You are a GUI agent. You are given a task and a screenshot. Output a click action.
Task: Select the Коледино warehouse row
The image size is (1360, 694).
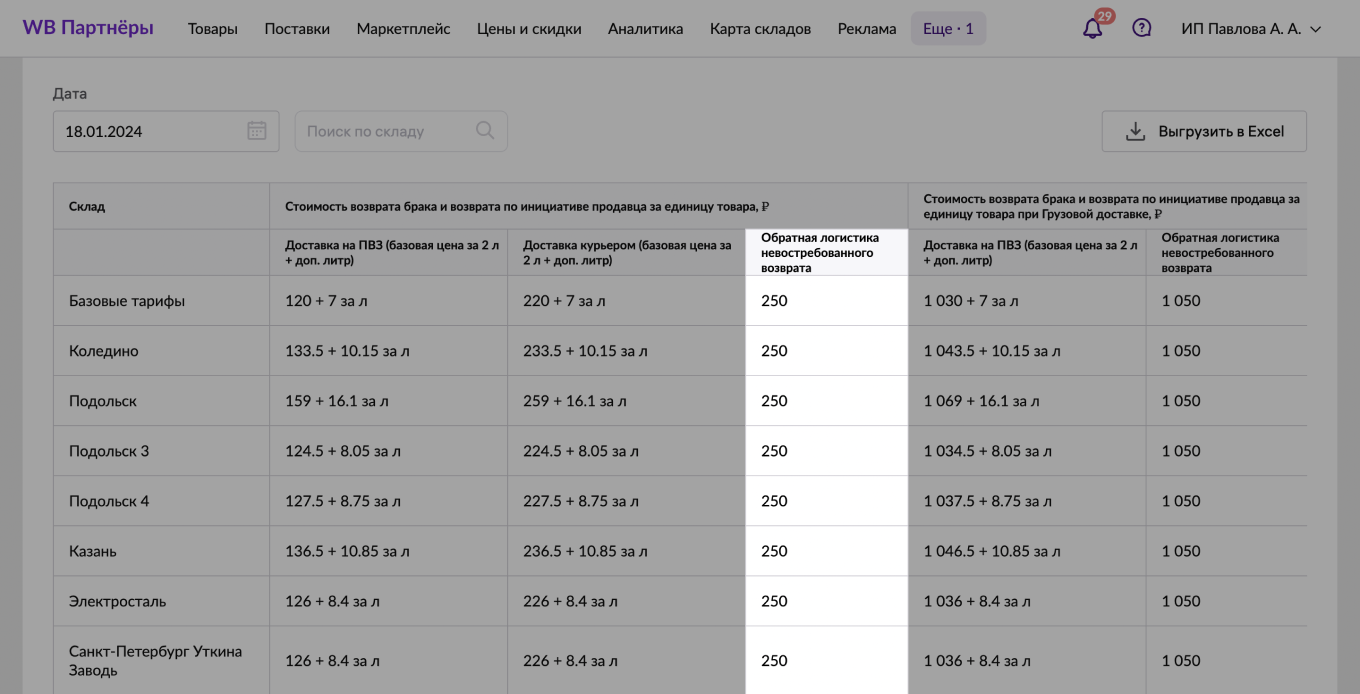(104, 351)
